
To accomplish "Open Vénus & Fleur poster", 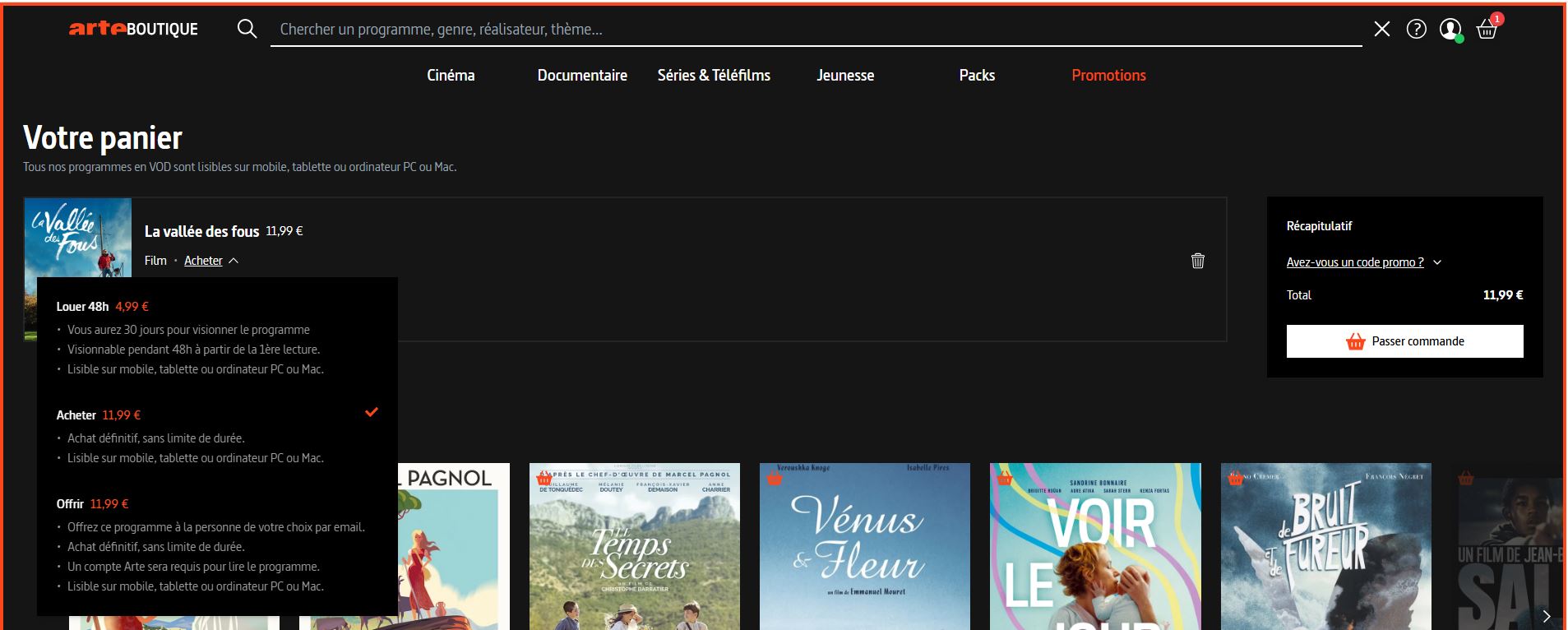I will tap(864, 546).
